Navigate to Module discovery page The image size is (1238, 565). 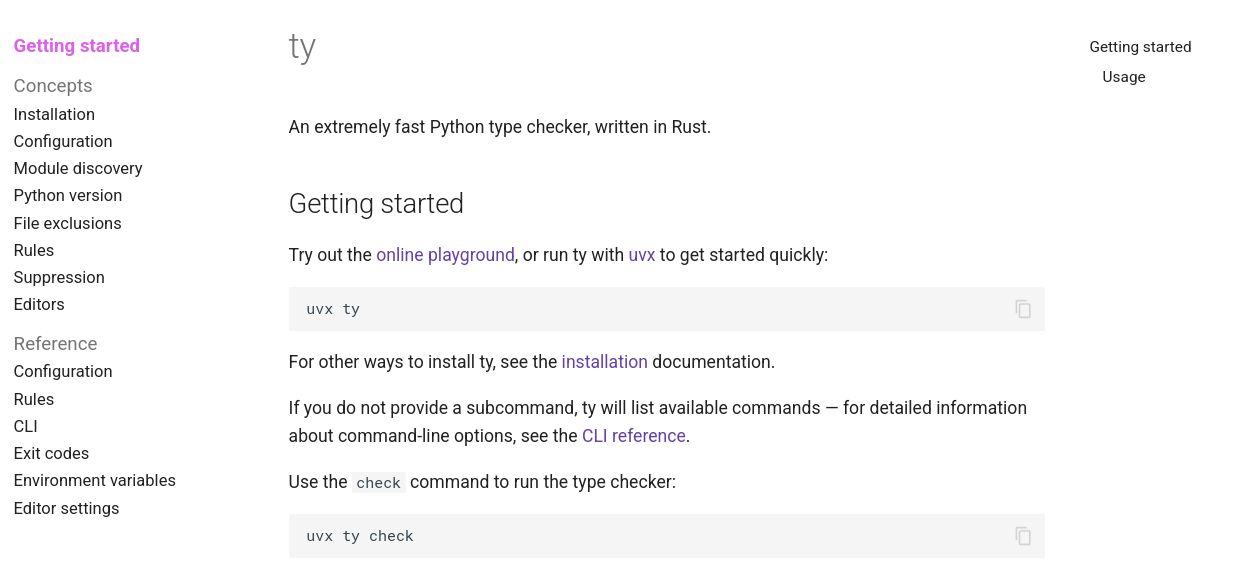(x=78, y=169)
